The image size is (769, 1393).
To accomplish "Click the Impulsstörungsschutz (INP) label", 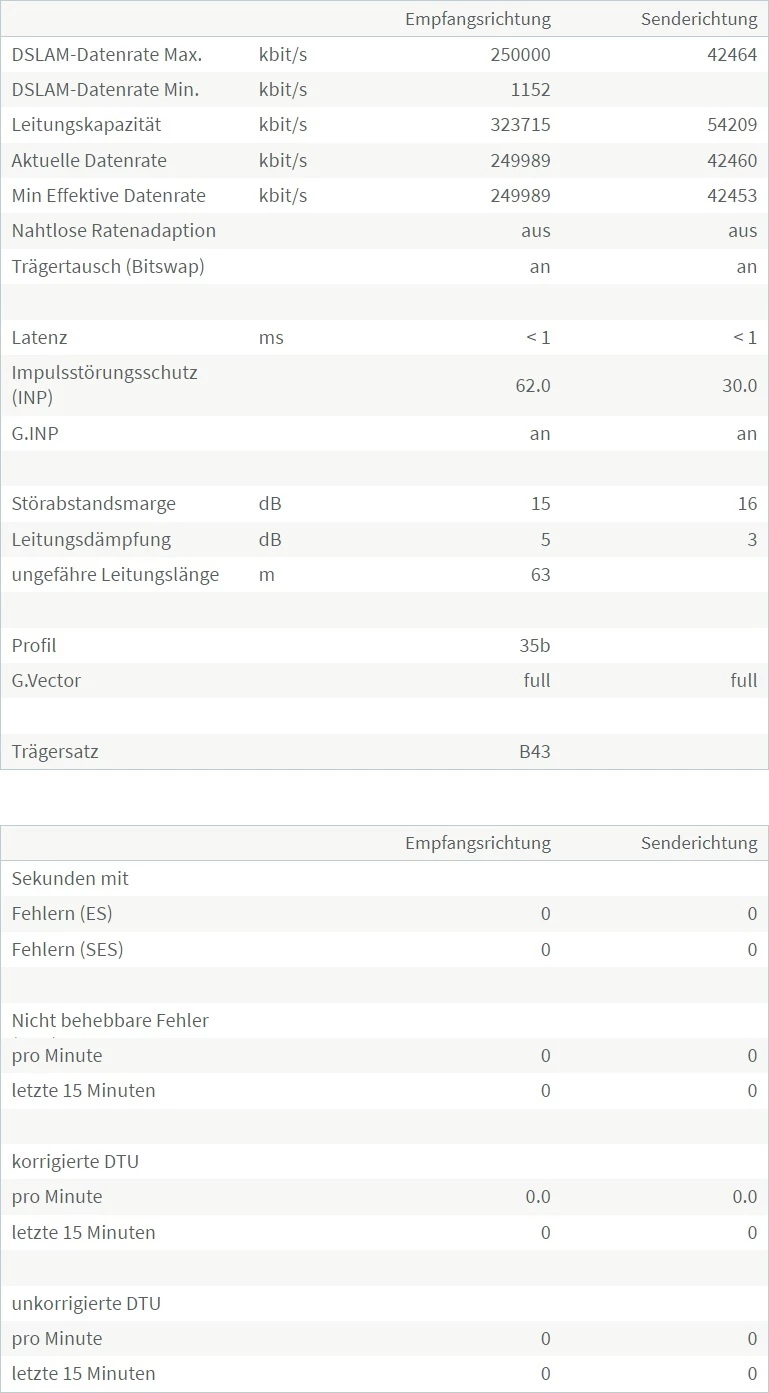I will (x=105, y=385).
